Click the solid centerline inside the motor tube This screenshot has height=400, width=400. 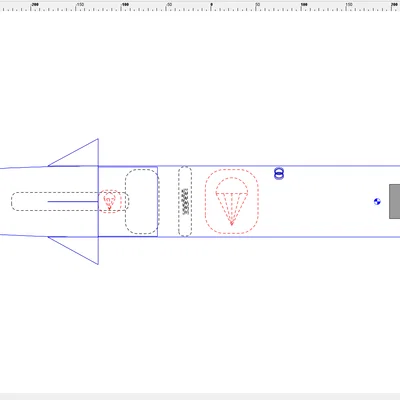pyautogui.click(x=73, y=201)
